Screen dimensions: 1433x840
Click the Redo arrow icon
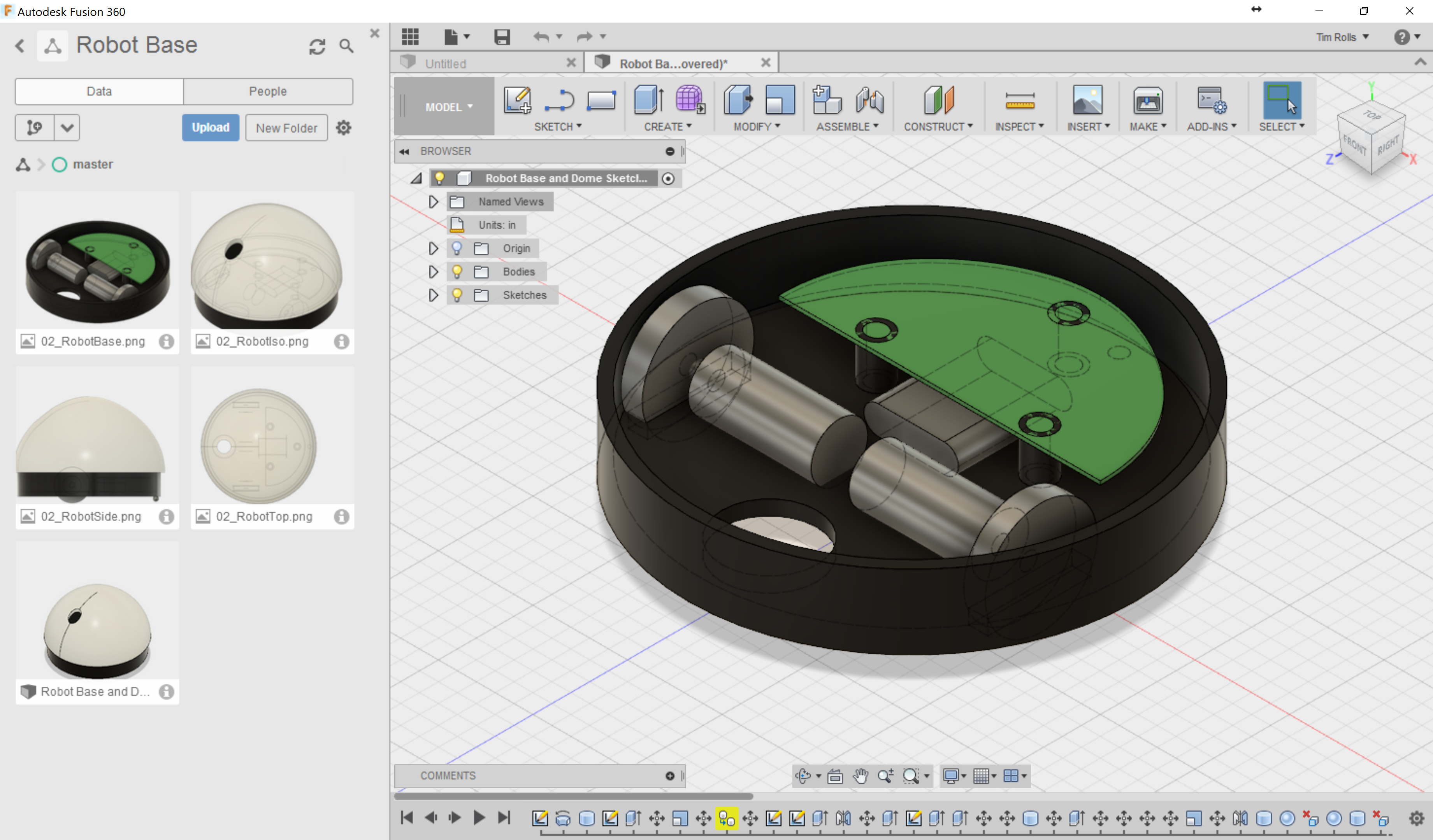584,37
